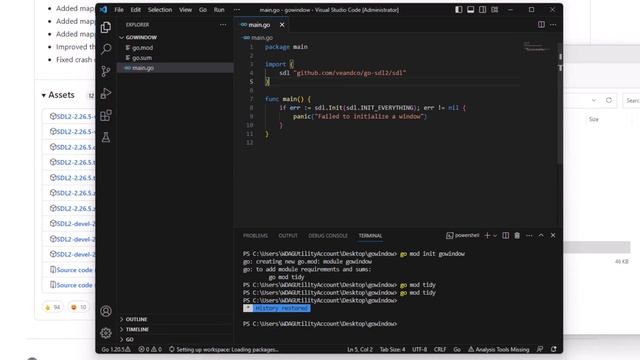
Task: Click thumbs up reaction 94 in browser
Action: pyautogui.click(x=53, y=307)
